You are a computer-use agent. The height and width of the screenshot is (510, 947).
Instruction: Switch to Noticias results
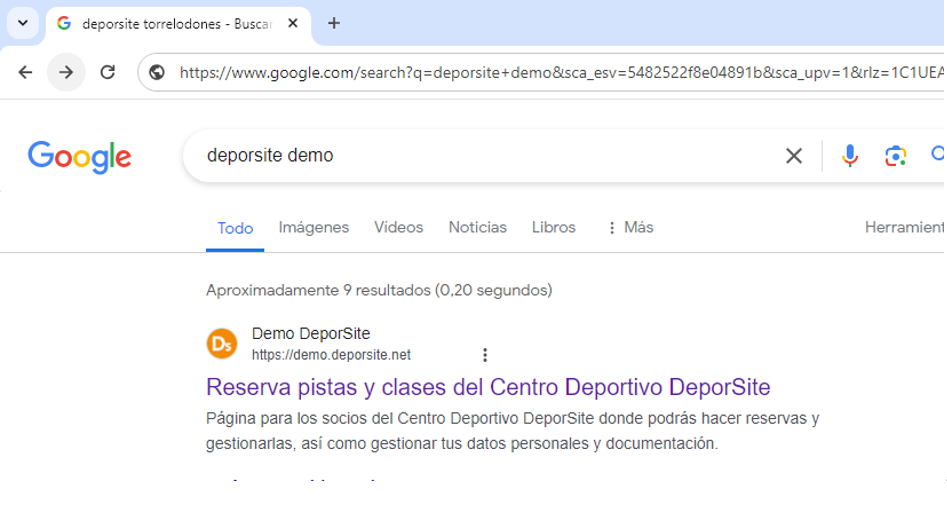coord(478,227)
